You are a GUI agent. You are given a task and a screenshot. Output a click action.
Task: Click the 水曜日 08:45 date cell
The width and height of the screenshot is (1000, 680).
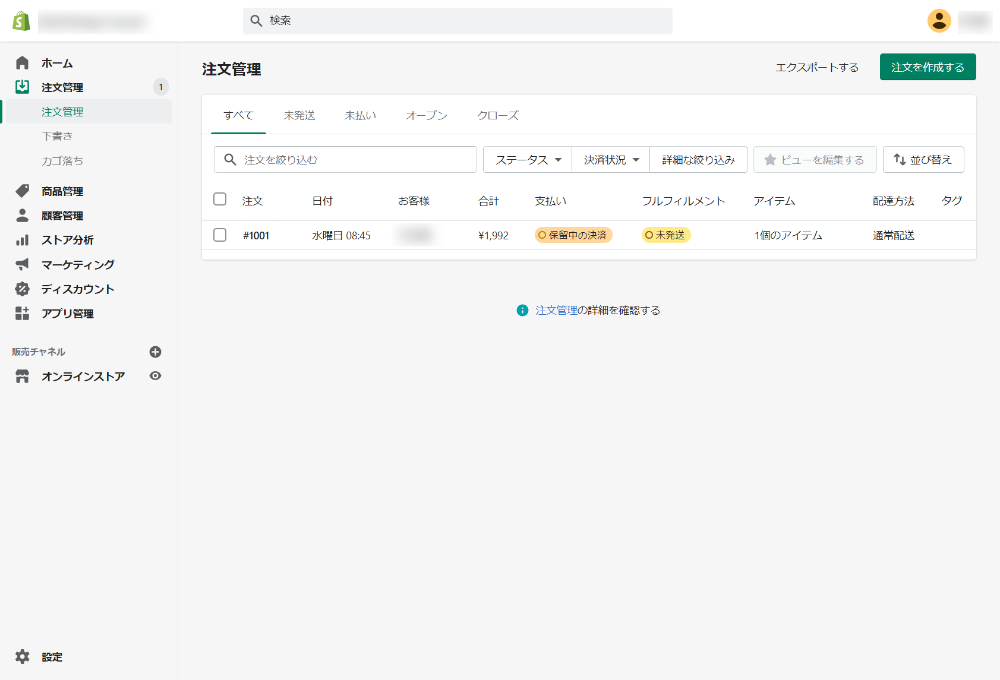pyautogui.click(x=341, y=235)
